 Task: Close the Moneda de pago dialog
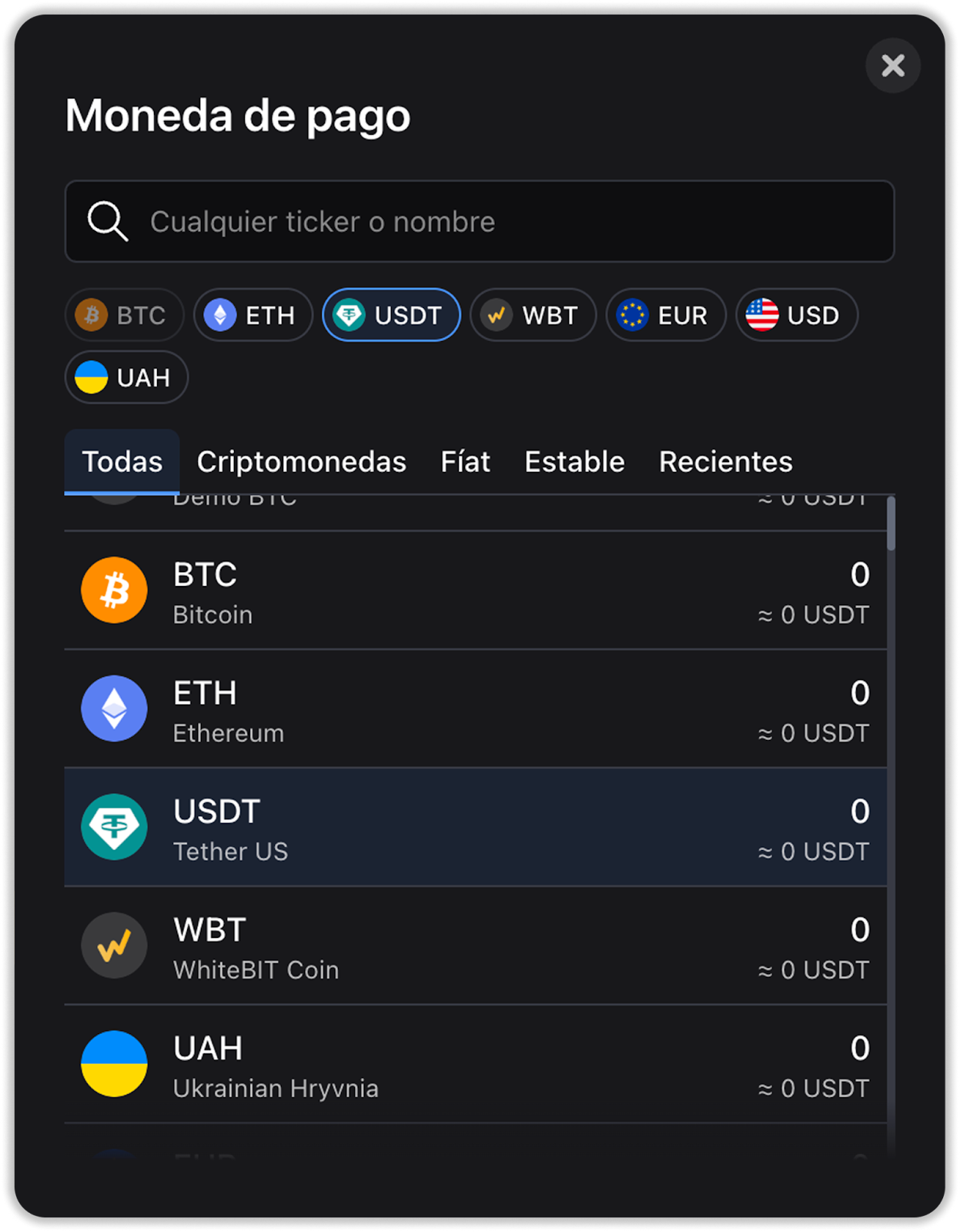892,65
